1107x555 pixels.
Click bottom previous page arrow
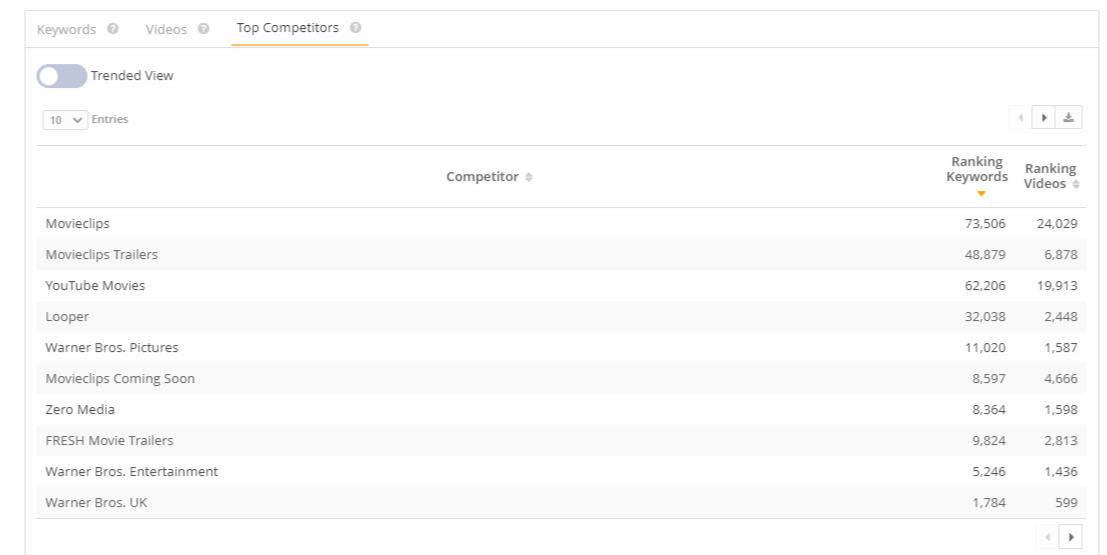pos(1048,537)
